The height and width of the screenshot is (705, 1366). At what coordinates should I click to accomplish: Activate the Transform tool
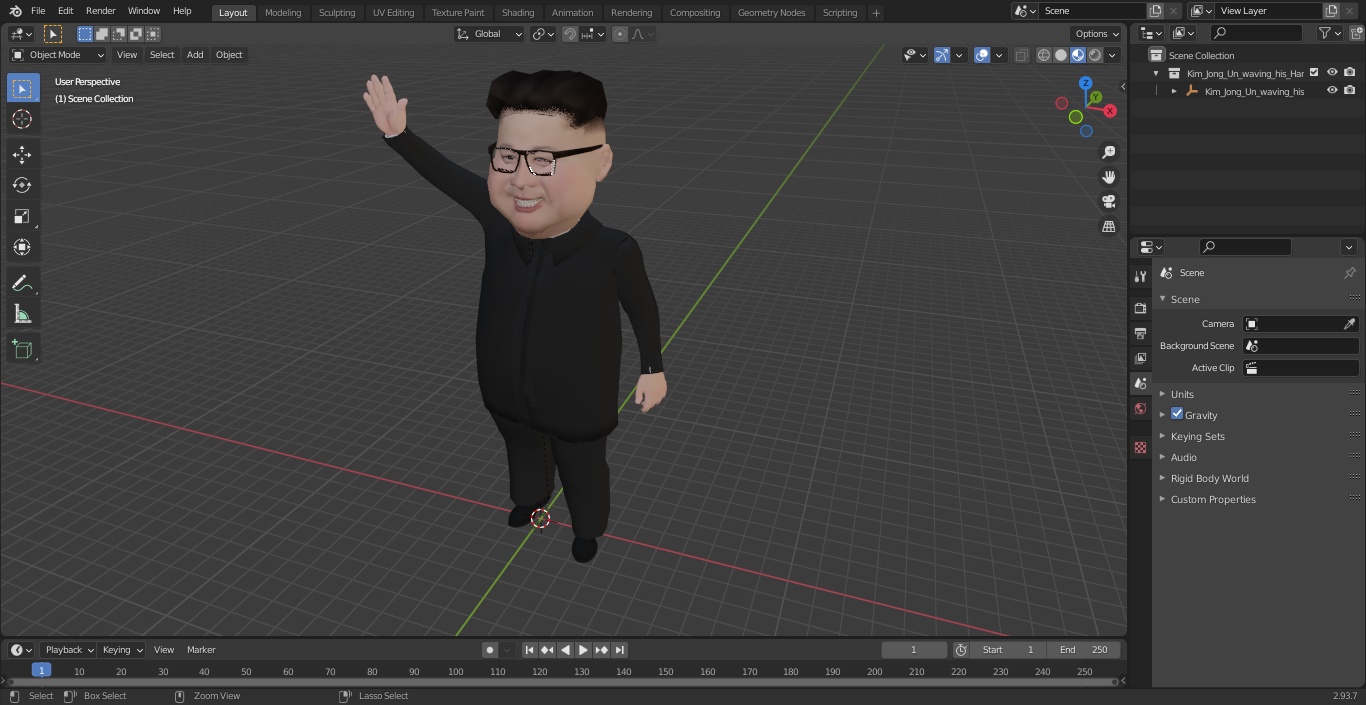click(x=22, y=247)
